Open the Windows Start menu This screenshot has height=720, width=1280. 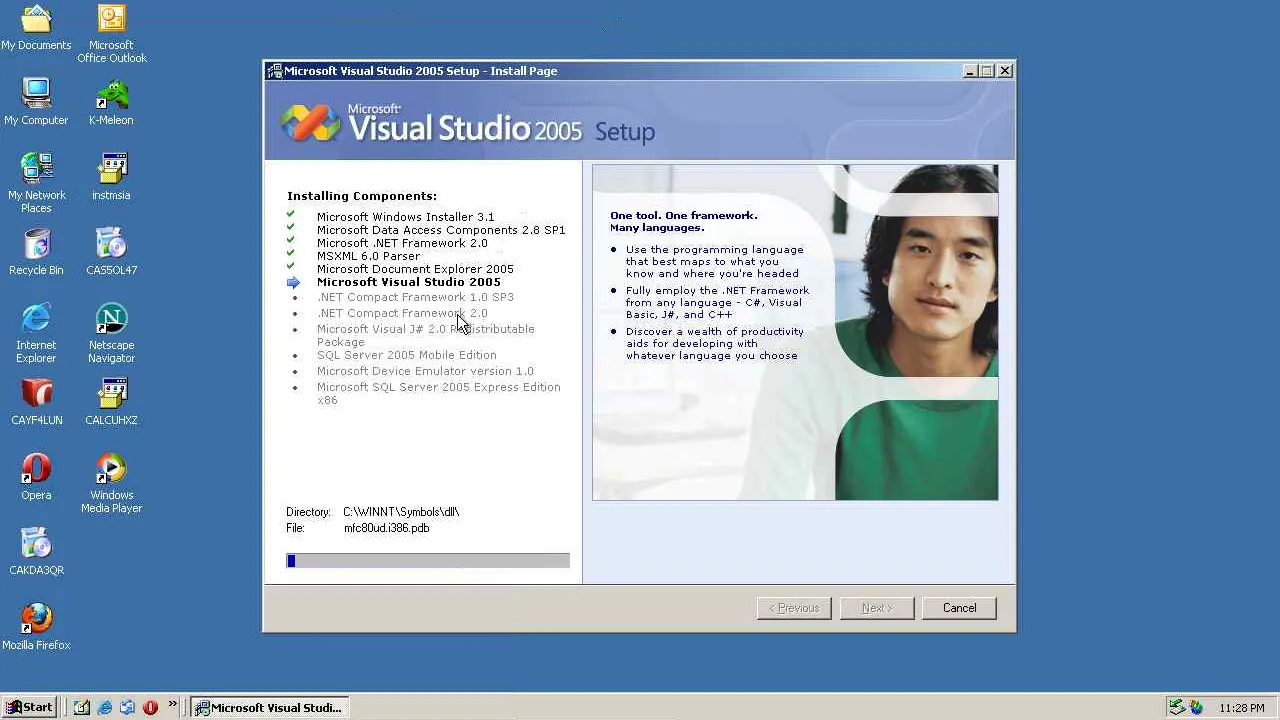click(29, 707)
